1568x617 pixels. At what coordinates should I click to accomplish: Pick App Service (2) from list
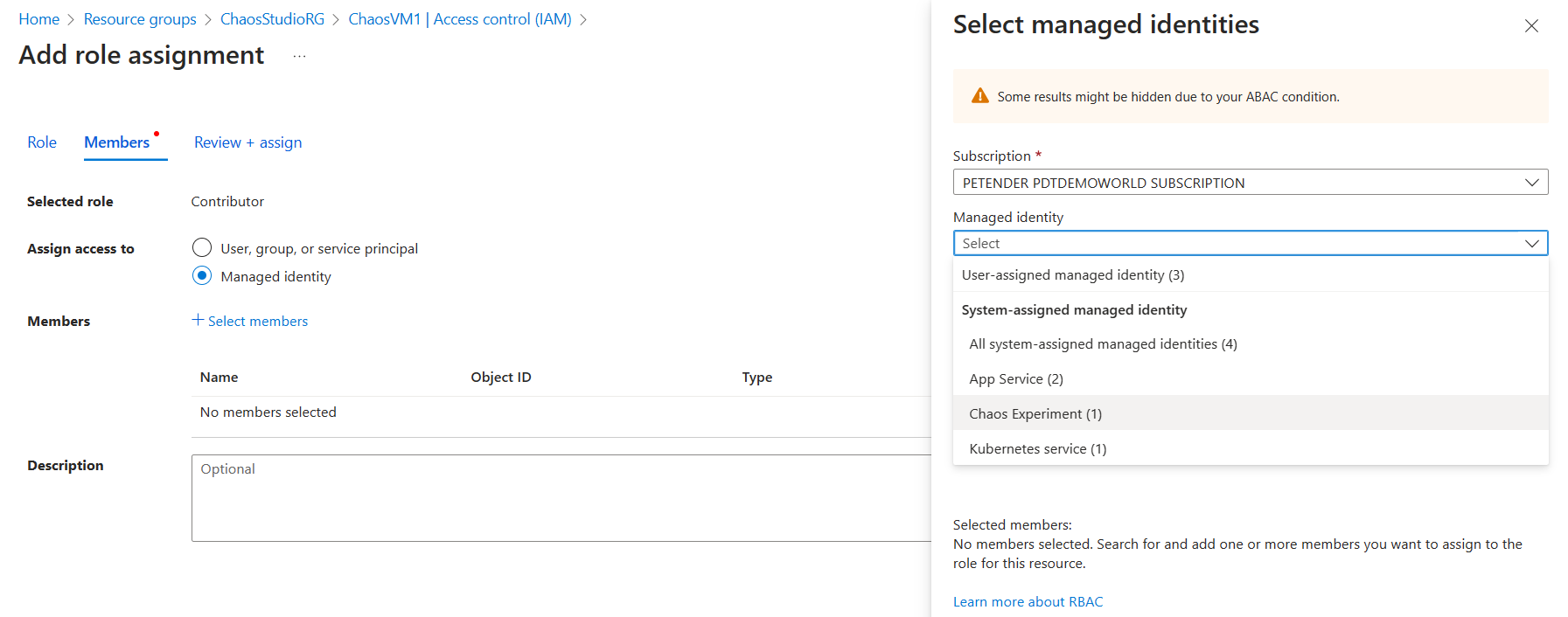(1016, 379)
